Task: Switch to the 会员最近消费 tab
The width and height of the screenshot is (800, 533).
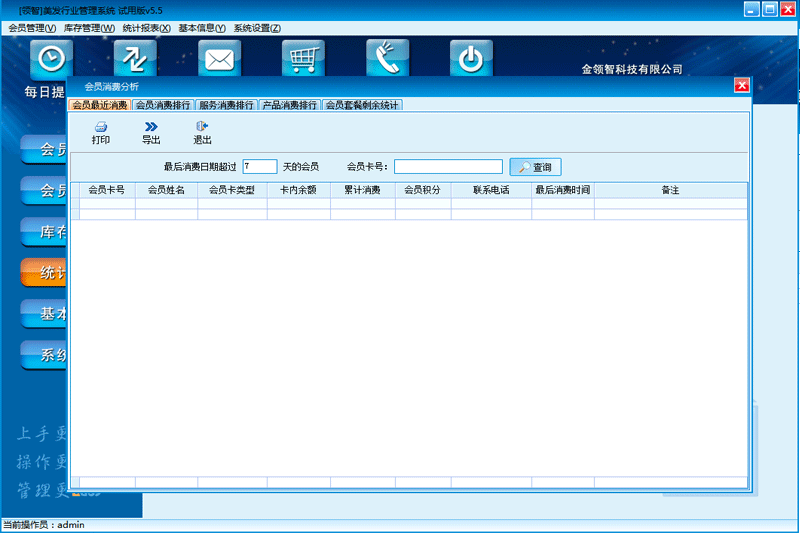Action: tap(99, 105)
